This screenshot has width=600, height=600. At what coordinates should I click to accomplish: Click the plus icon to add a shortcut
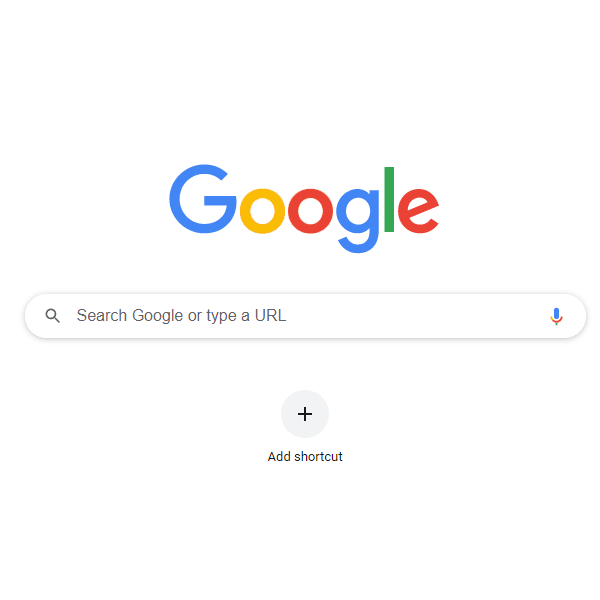pyautogui.click(x=305, y=414)
